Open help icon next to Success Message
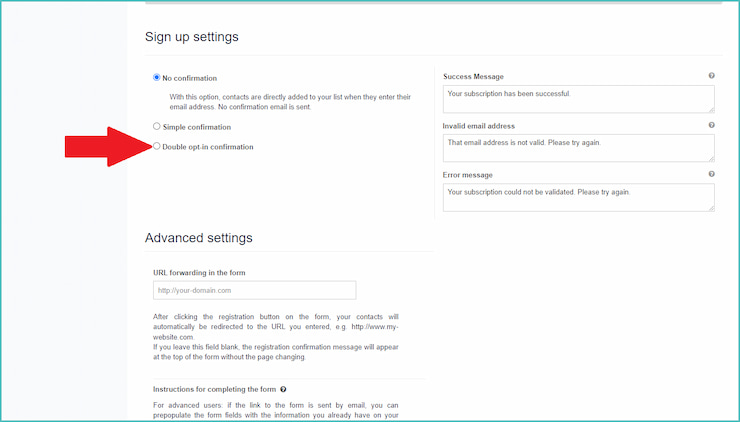This screenshot has height=422, width=740. 711,76
